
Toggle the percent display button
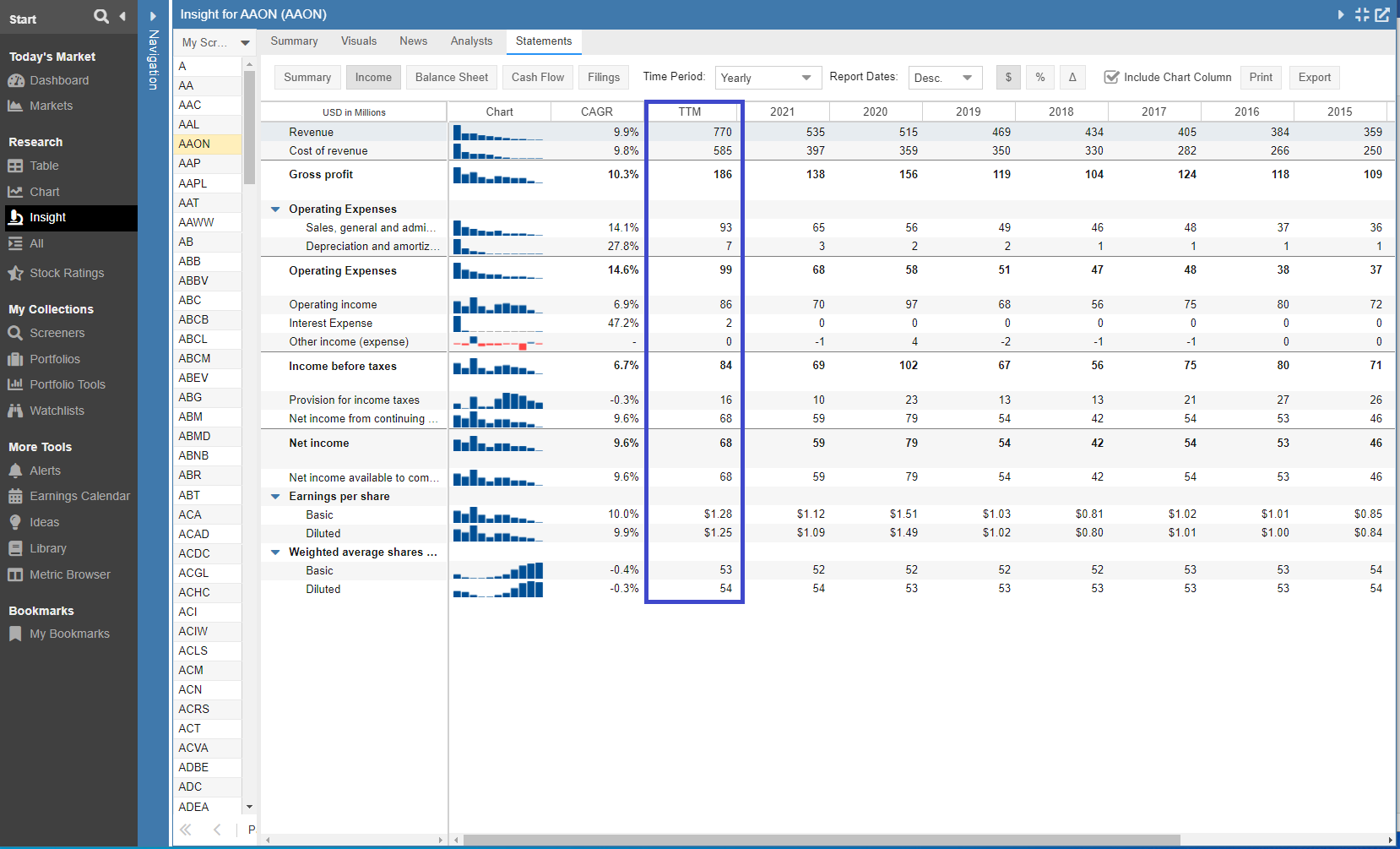[x=1040, y=77]
